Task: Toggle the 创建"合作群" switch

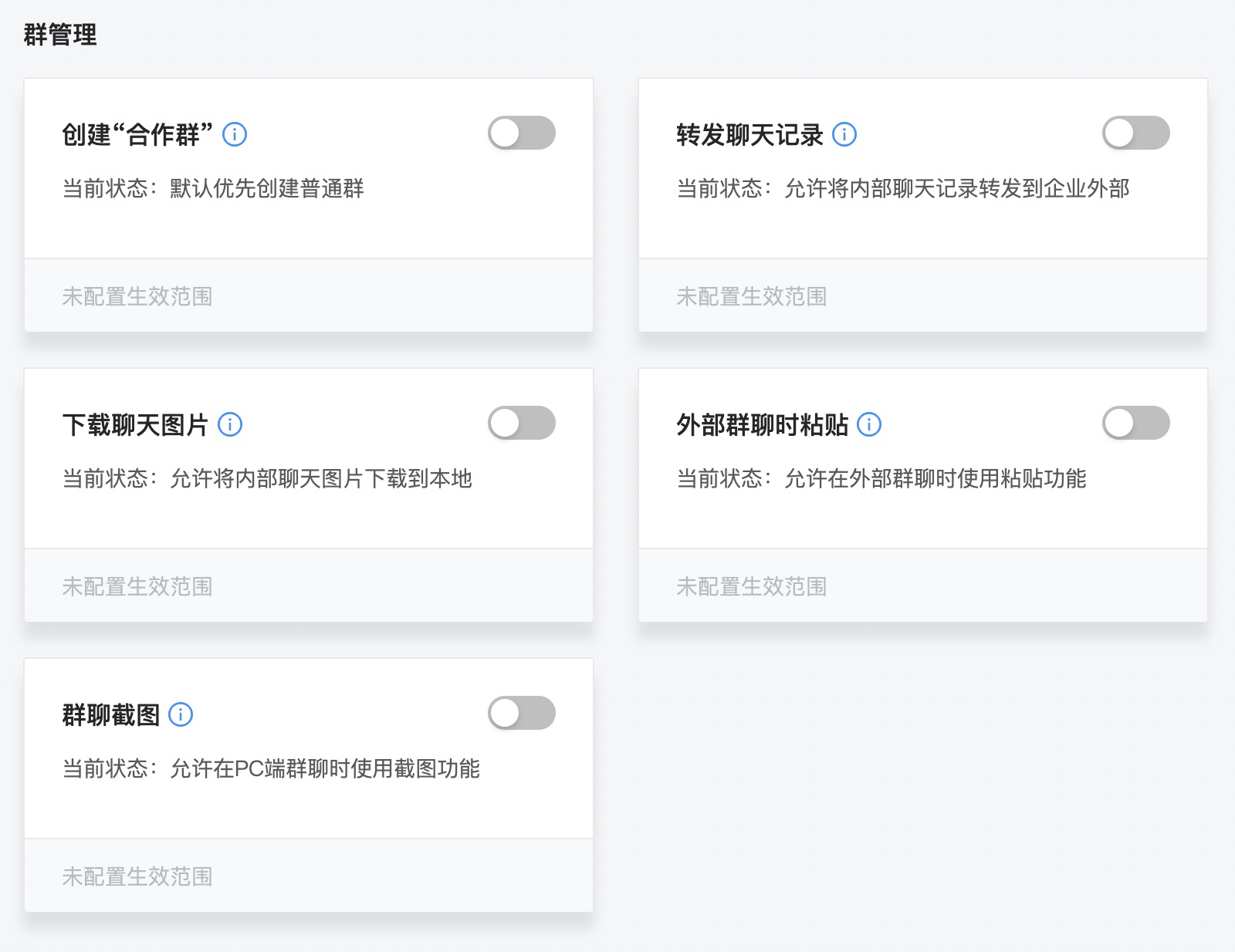Action: (522, 133)
